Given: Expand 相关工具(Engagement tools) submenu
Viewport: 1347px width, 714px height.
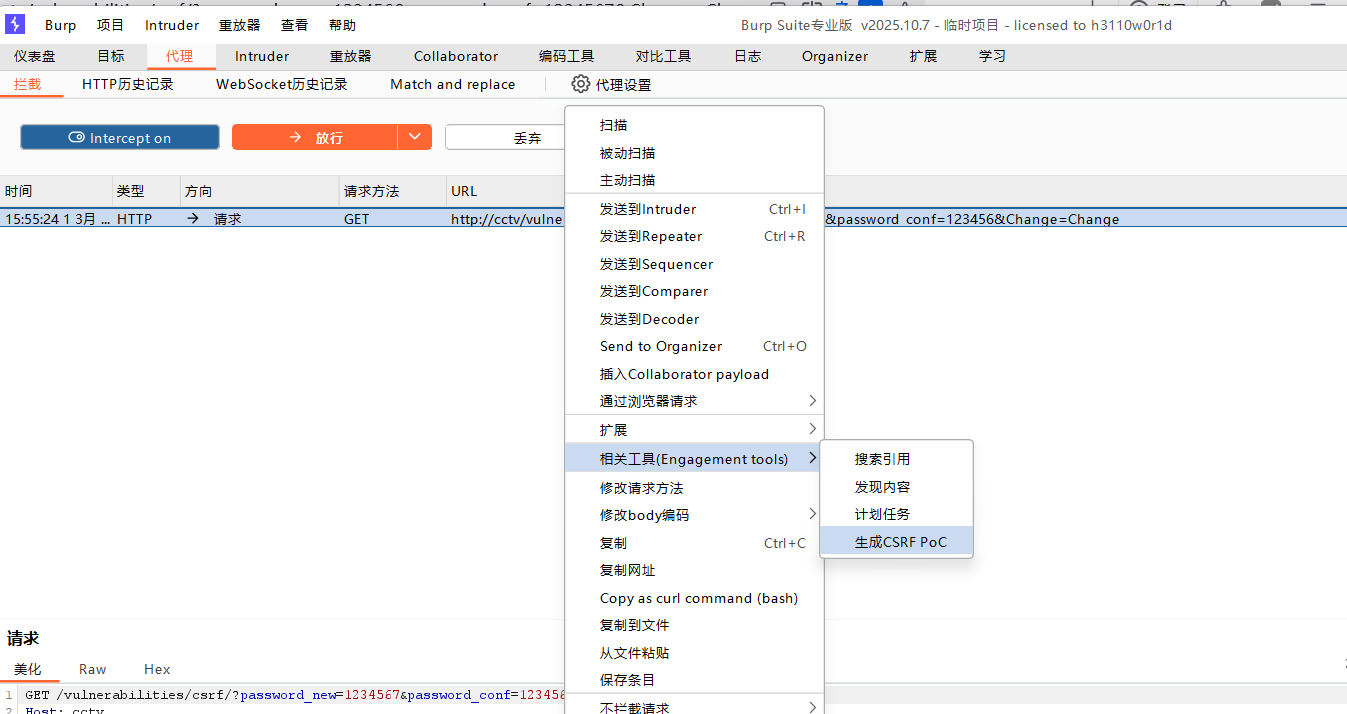Looking at the screenshot, I should [x=694, y=459].
